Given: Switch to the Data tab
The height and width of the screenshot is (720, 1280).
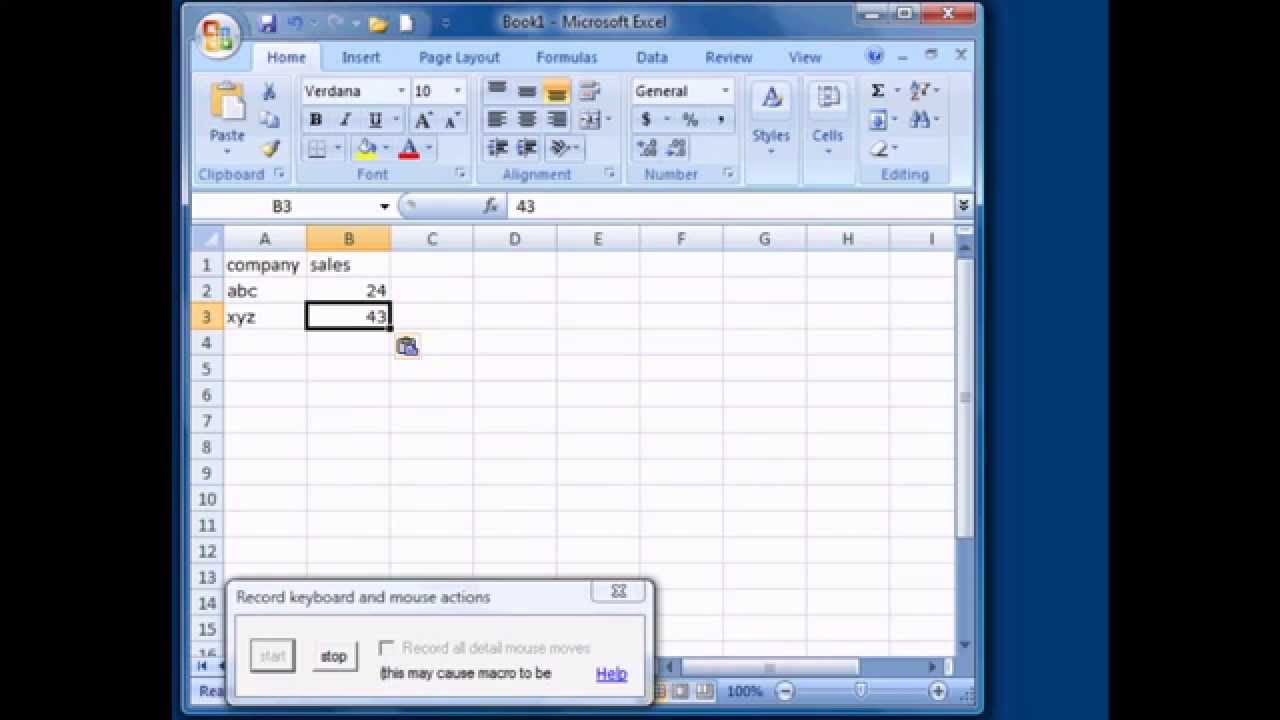Looking at the screenshot, I should point(652,57).
